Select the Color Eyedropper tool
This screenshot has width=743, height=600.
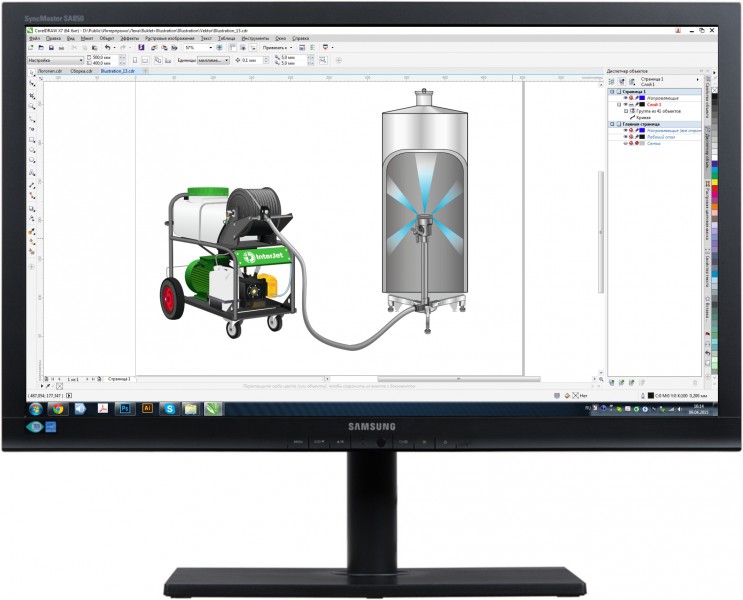tap(32, 229)
